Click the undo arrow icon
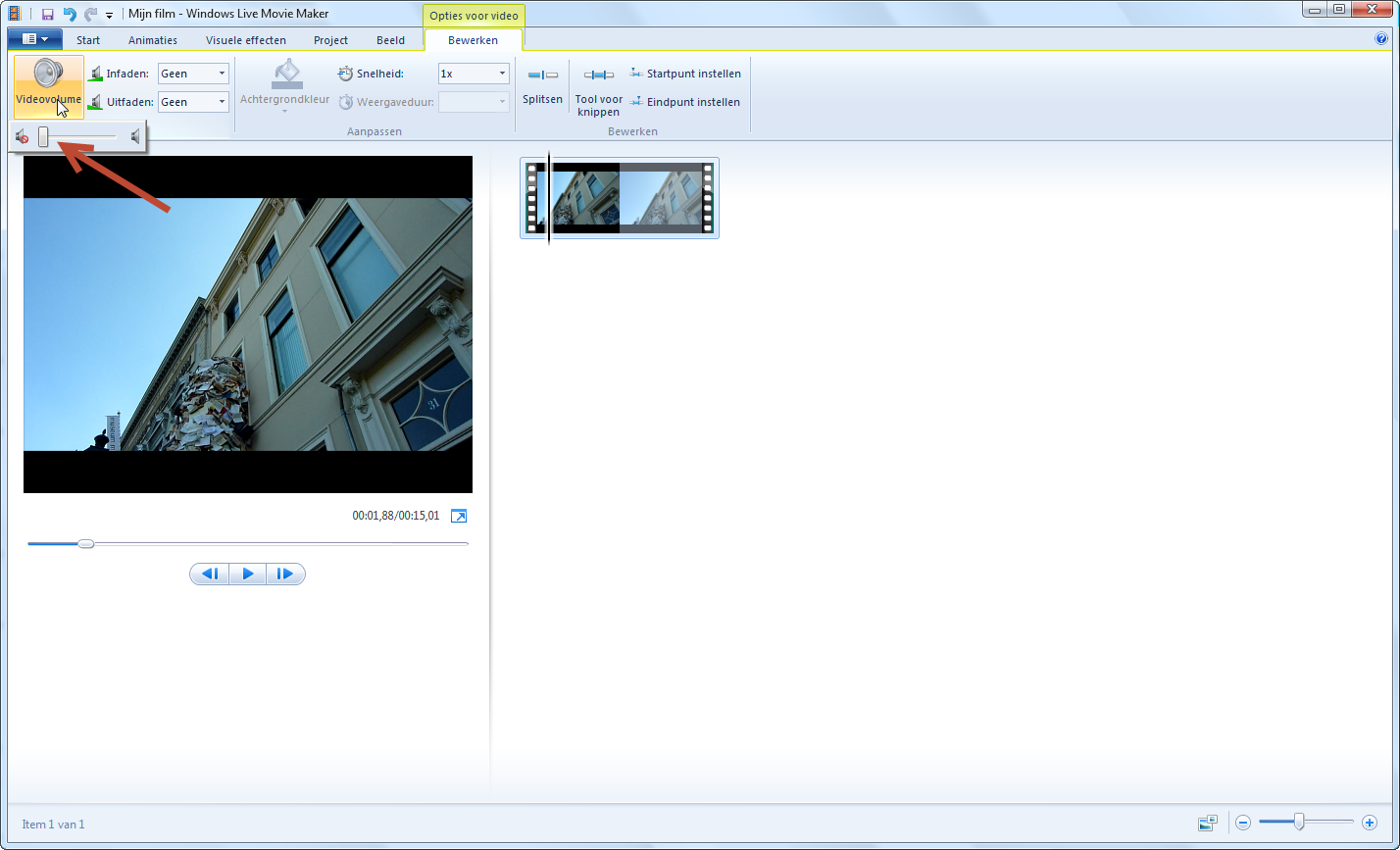The width and height of the screenshot is (1400, 850). coord(69,14)
